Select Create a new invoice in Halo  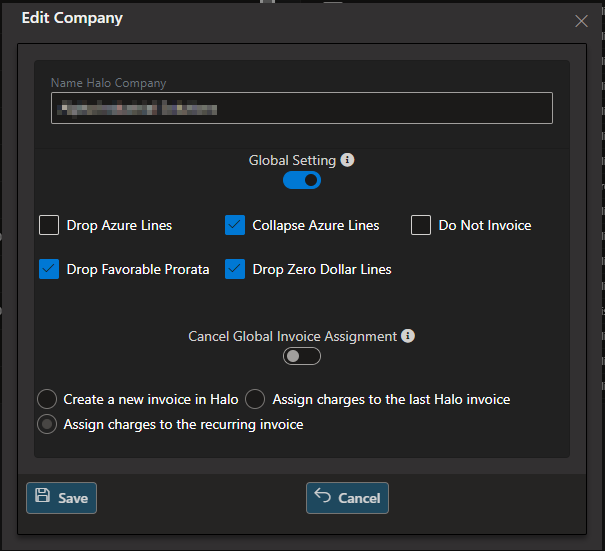tap(47, 399)
